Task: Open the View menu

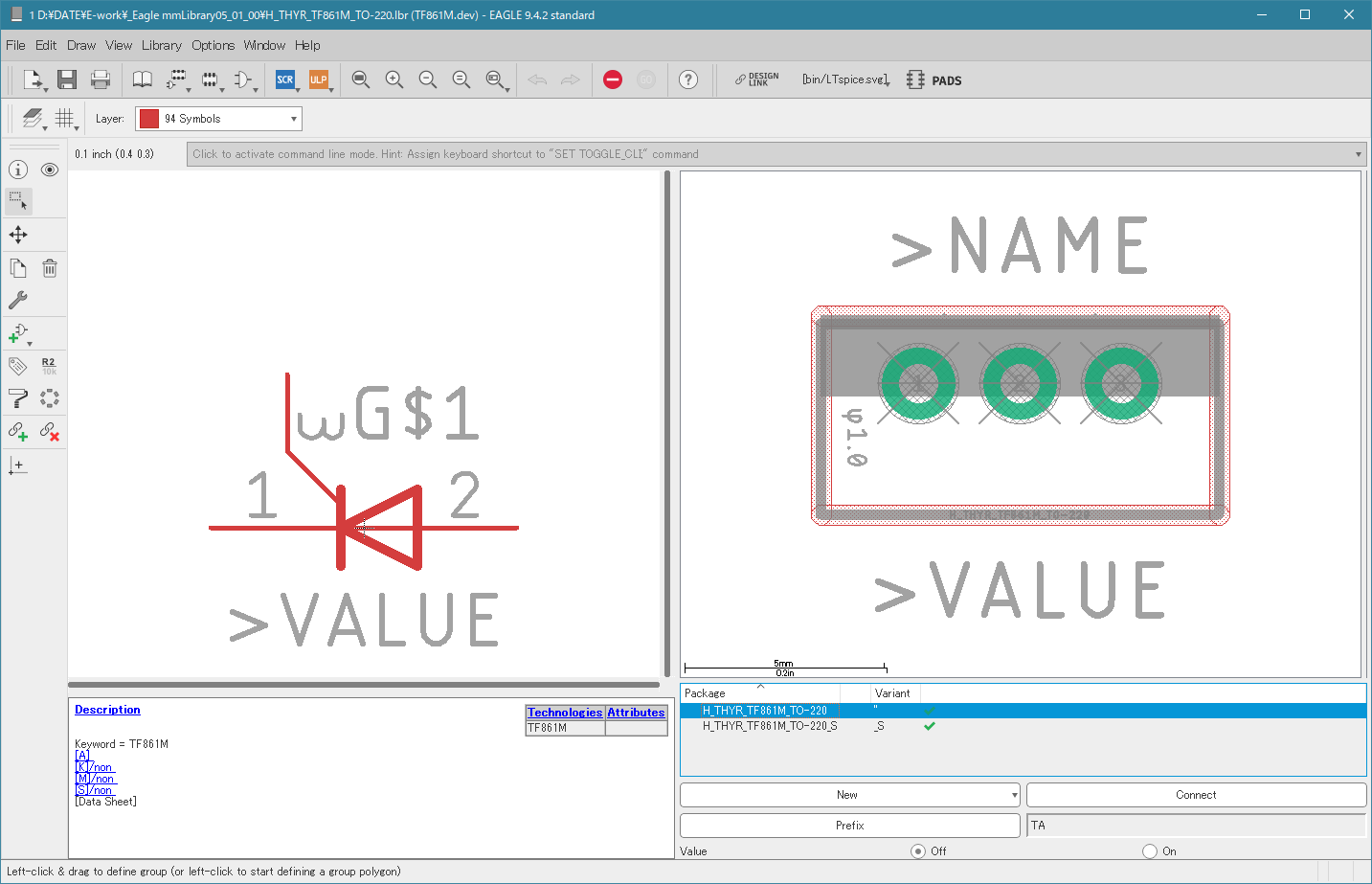Action: tap(119, 45)
